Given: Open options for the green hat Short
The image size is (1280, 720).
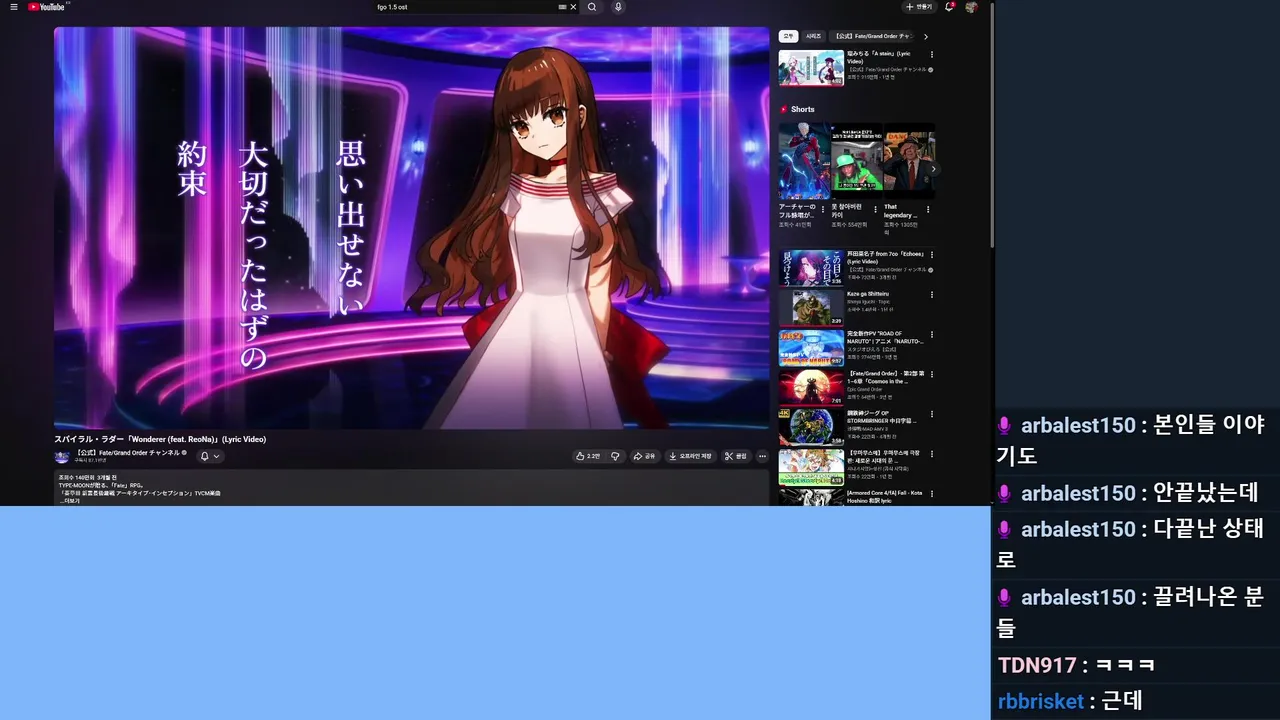Looking at the screenshot, I should pyautogui.click(x=875, y=210).
